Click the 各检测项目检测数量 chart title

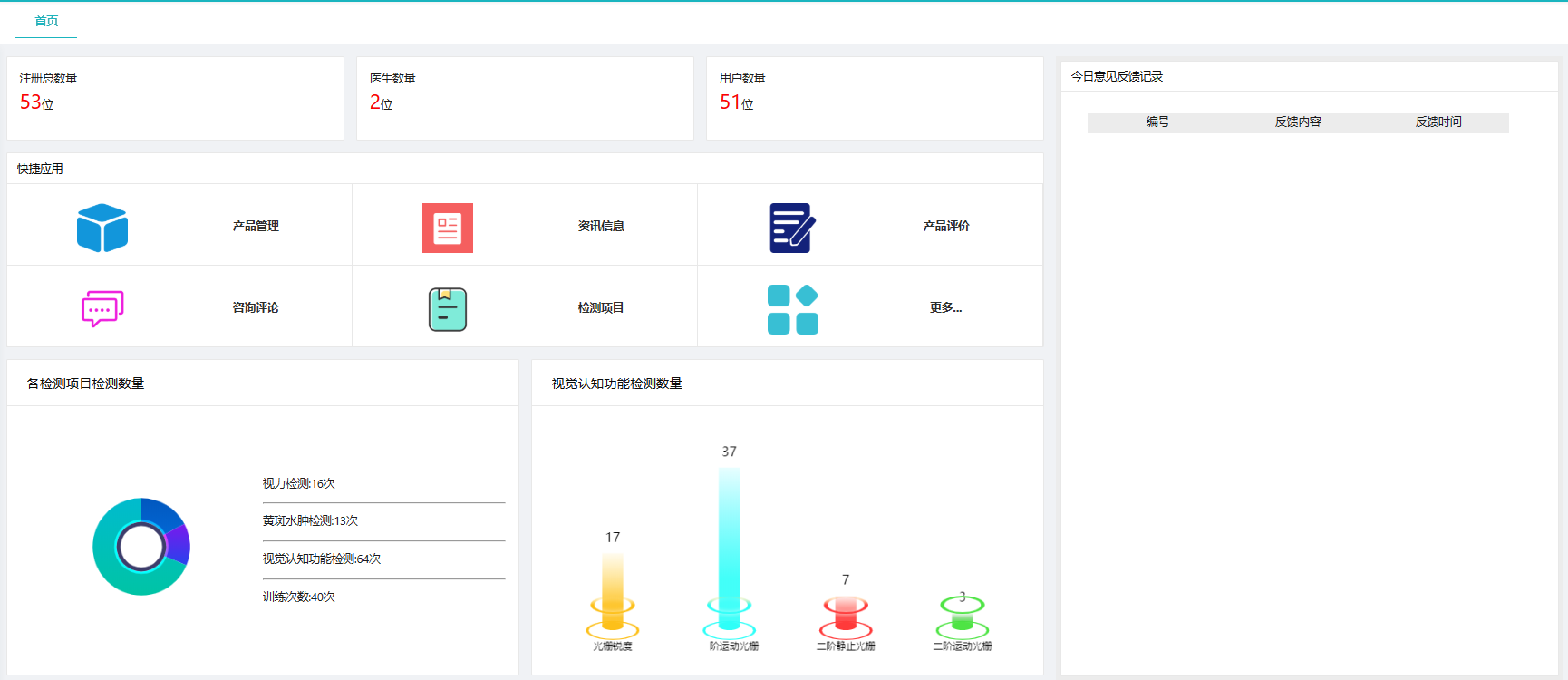click(85, 384)
